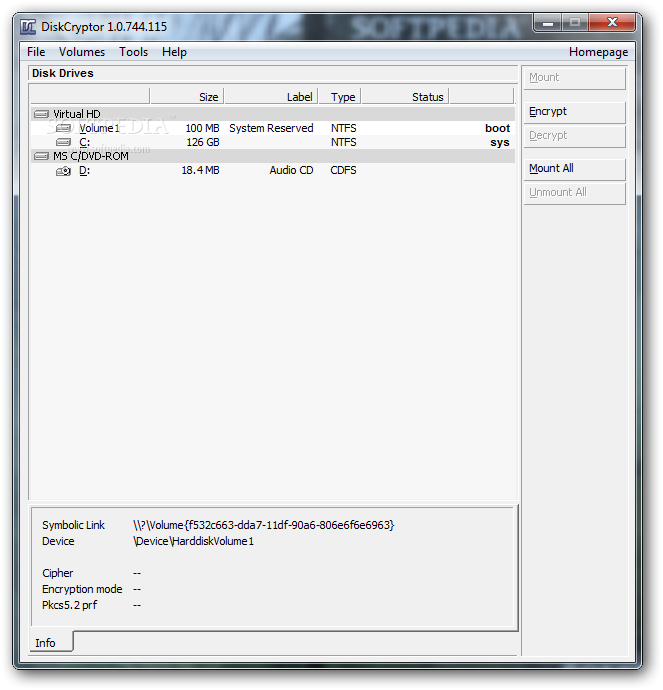
Task: Click the Mount All button
Action: click(x=575, y=169)
